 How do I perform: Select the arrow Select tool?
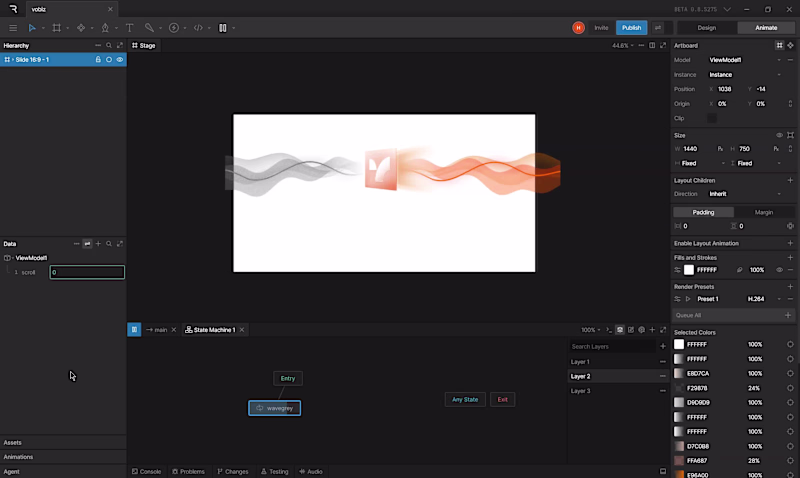tap(32, 28)
